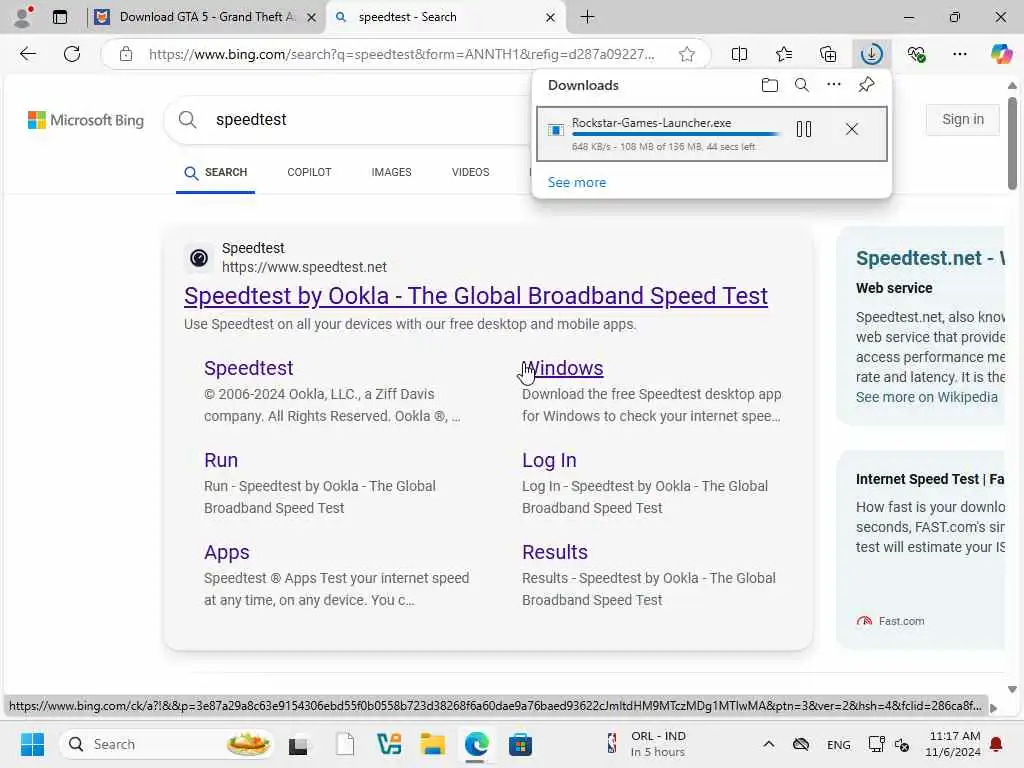
Task: Select the IMAGES tab
Action: pyautogui.click(x=391, y=172)
